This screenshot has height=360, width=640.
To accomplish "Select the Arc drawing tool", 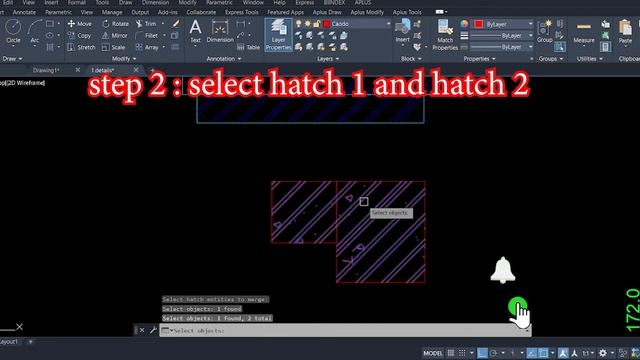I will tap(35, 31).
